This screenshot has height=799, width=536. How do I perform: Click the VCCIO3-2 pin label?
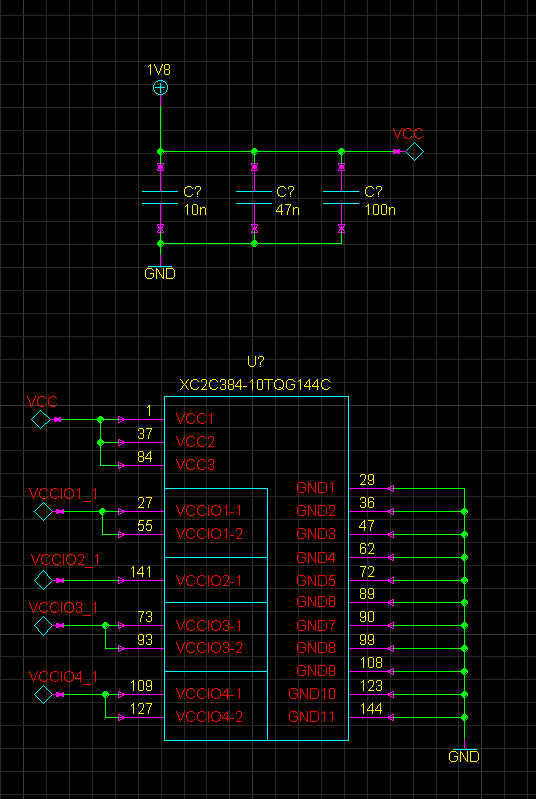(209, 648)
